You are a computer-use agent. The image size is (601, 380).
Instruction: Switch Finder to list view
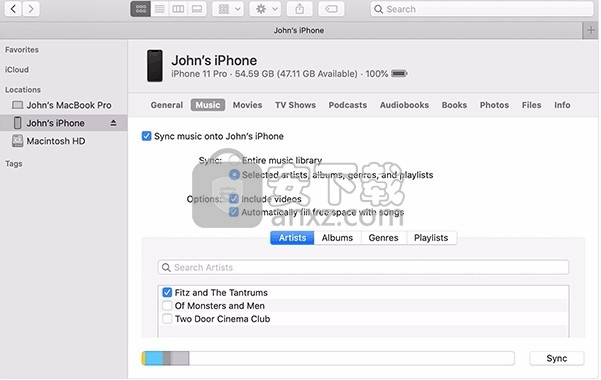click(160, 9)
